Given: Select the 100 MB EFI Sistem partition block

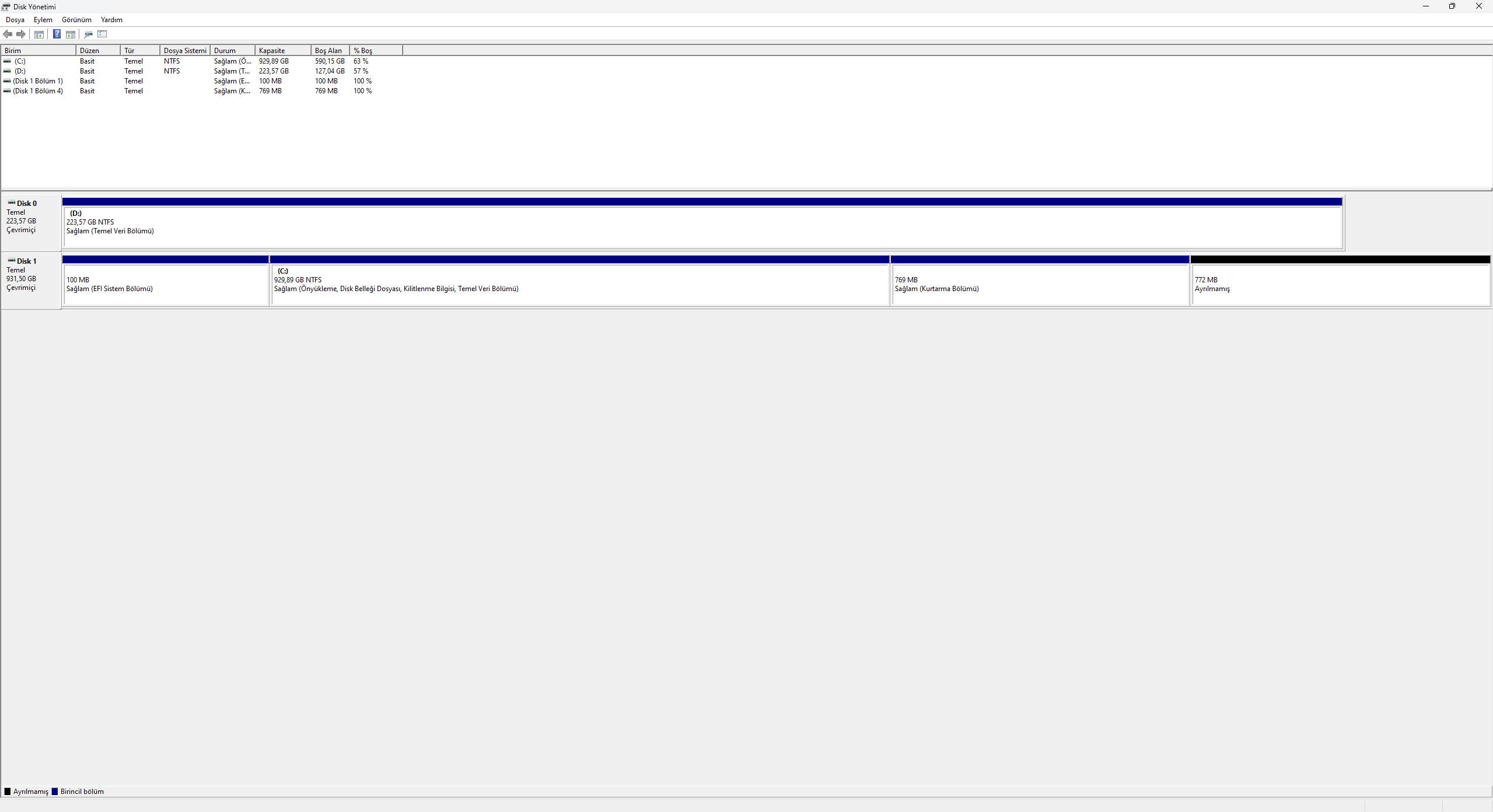Looking at the screenshot, I should point(166,284).
